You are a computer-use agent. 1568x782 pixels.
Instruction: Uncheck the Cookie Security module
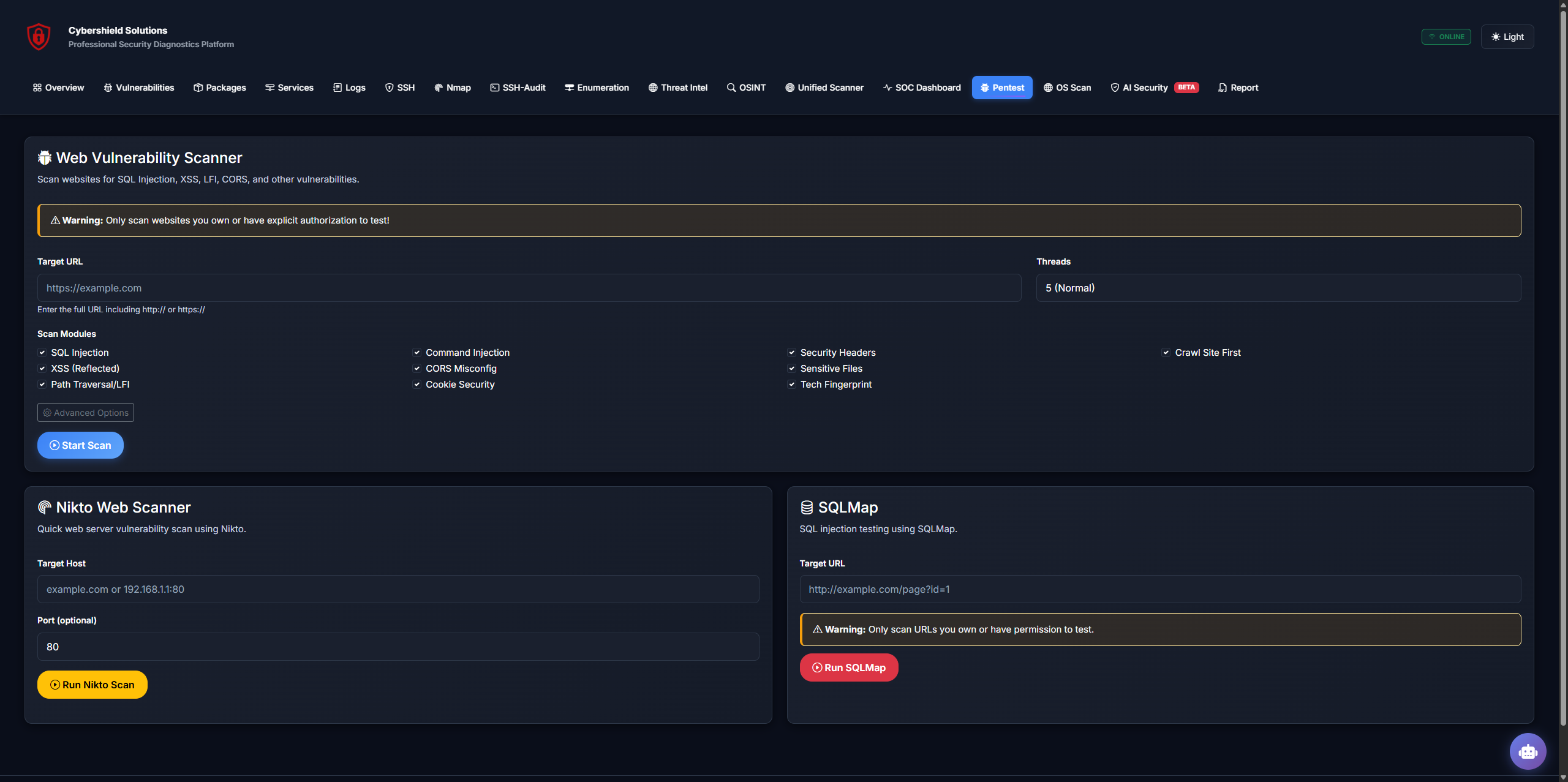pyautogui.click(x=417, y=384)
